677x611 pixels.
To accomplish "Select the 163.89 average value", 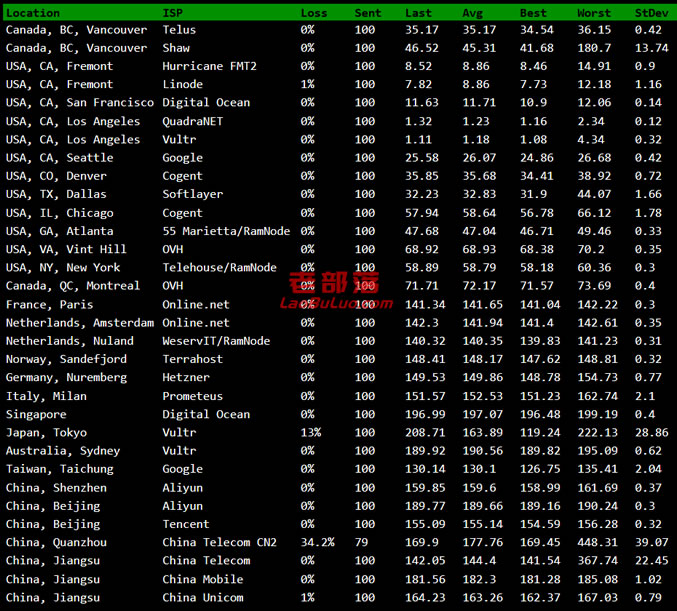I will [x=483, y=432].
